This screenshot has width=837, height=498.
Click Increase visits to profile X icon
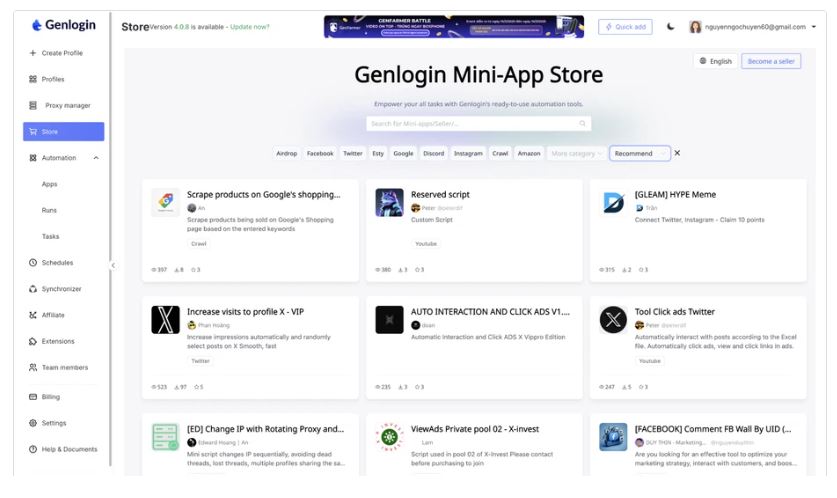tap(165, 319)
